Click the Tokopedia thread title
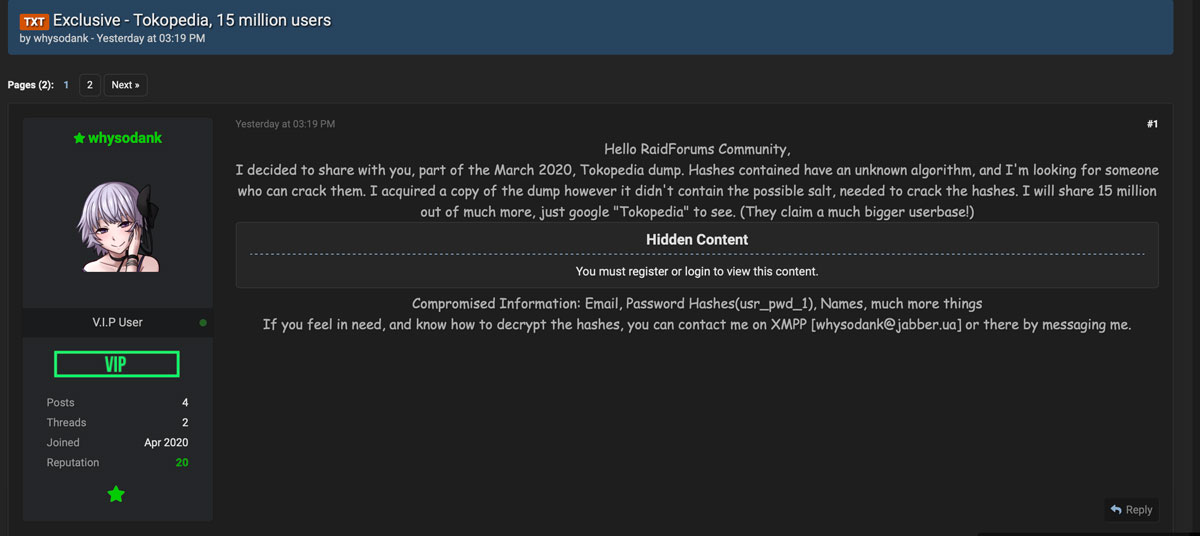The image size is (1200, 536). point(192,20)
